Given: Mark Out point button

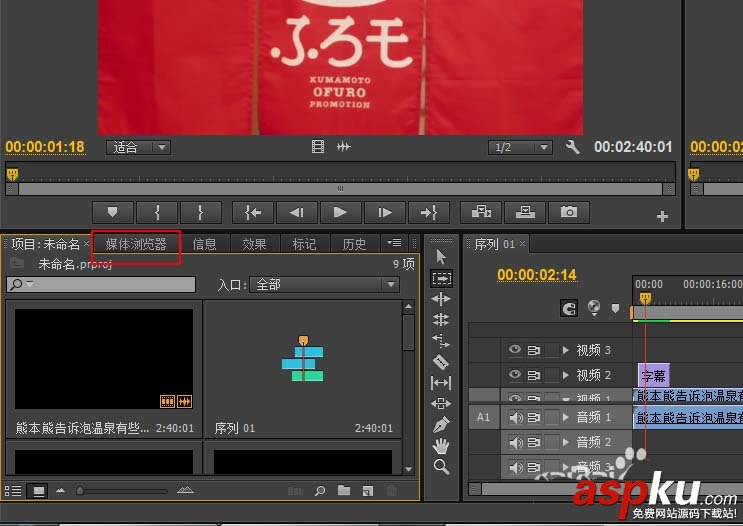Looking at the screenshot, I should pos(200,212).
